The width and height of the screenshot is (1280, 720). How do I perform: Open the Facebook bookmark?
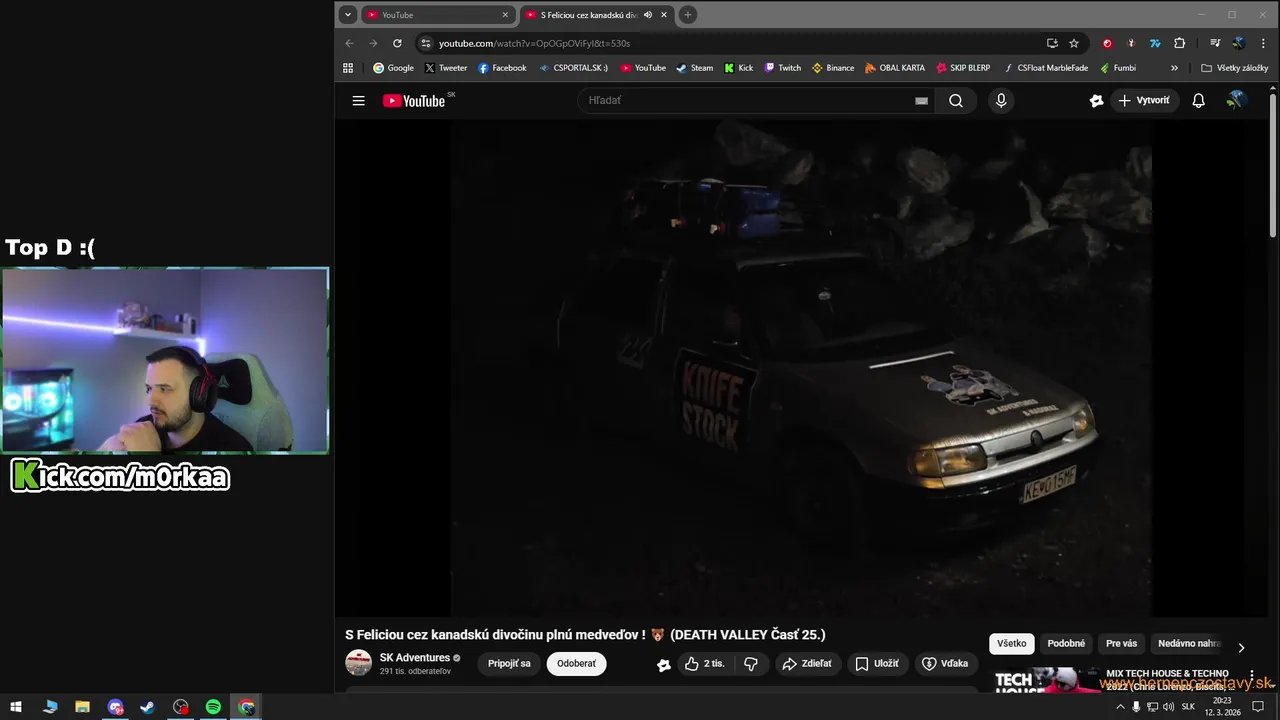(502, 68)
